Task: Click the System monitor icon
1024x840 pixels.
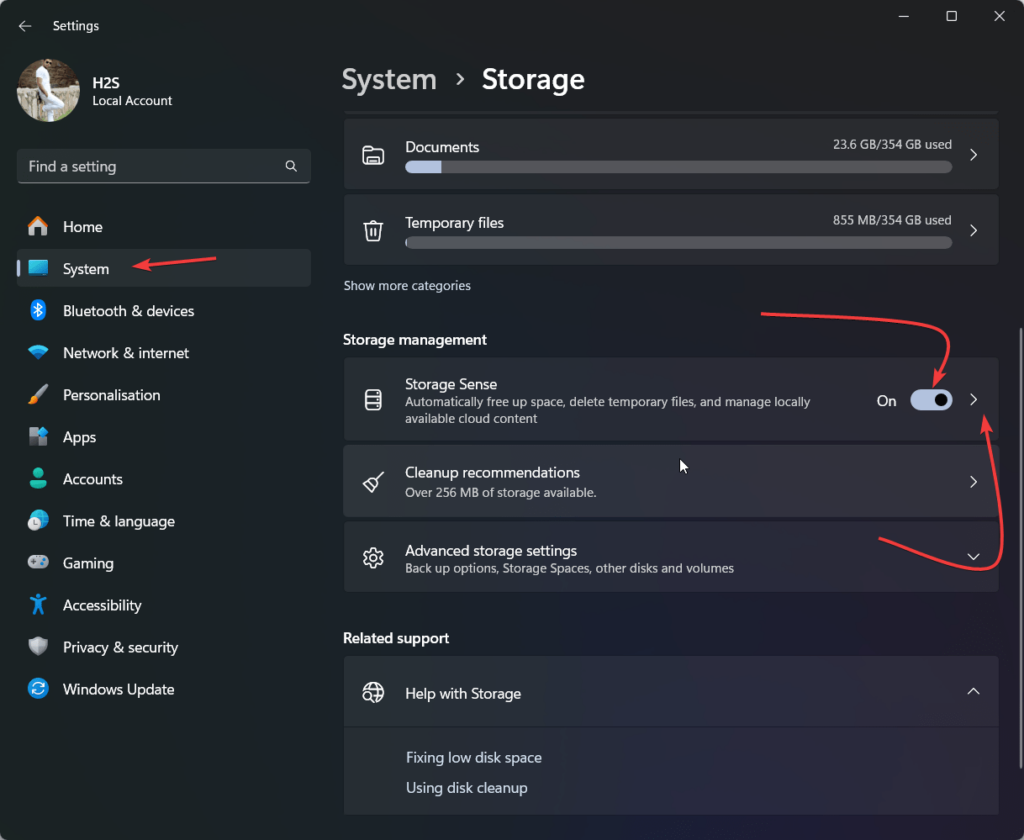Action: 38,268
